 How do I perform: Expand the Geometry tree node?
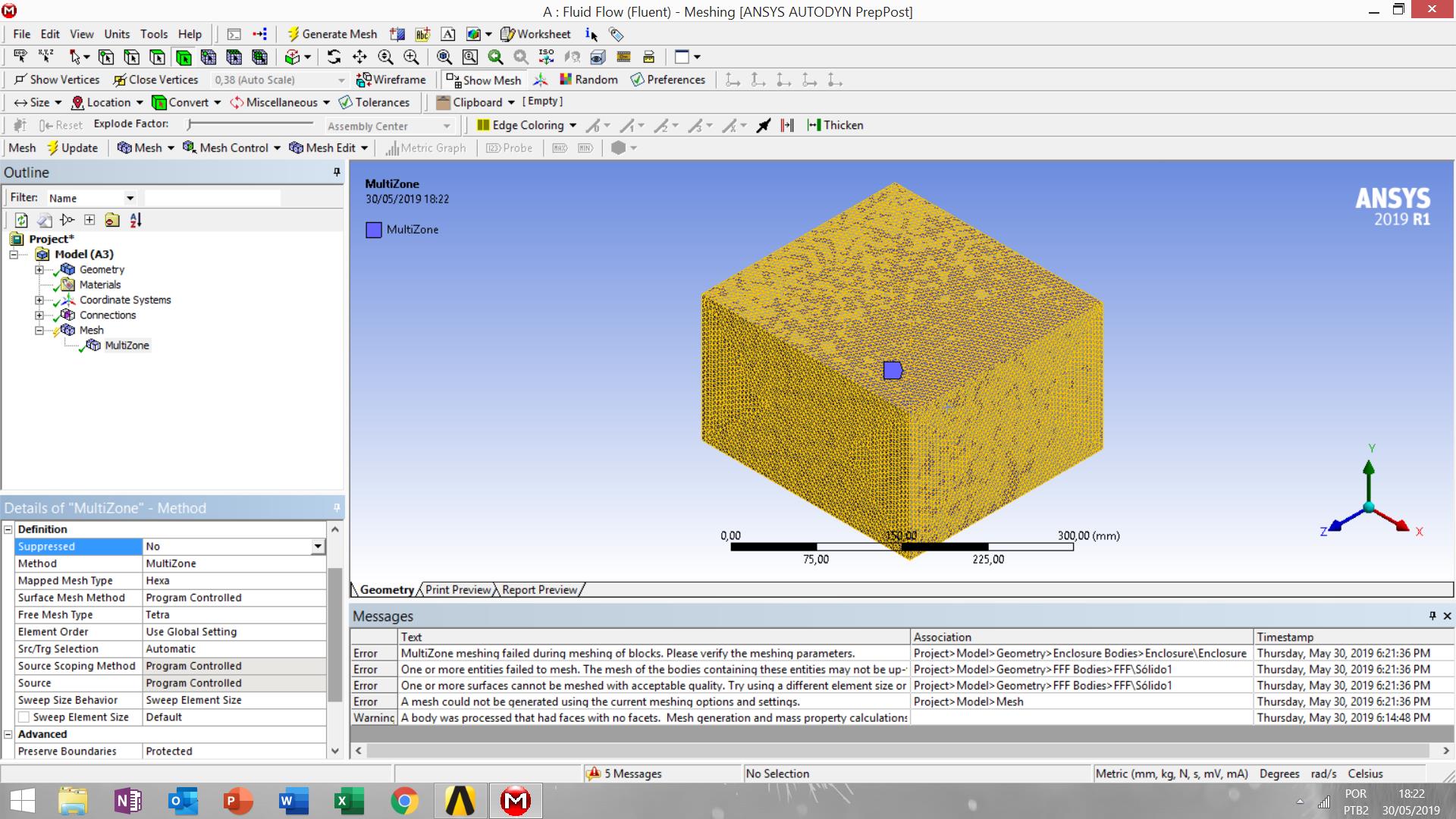(x=39, y=270)
